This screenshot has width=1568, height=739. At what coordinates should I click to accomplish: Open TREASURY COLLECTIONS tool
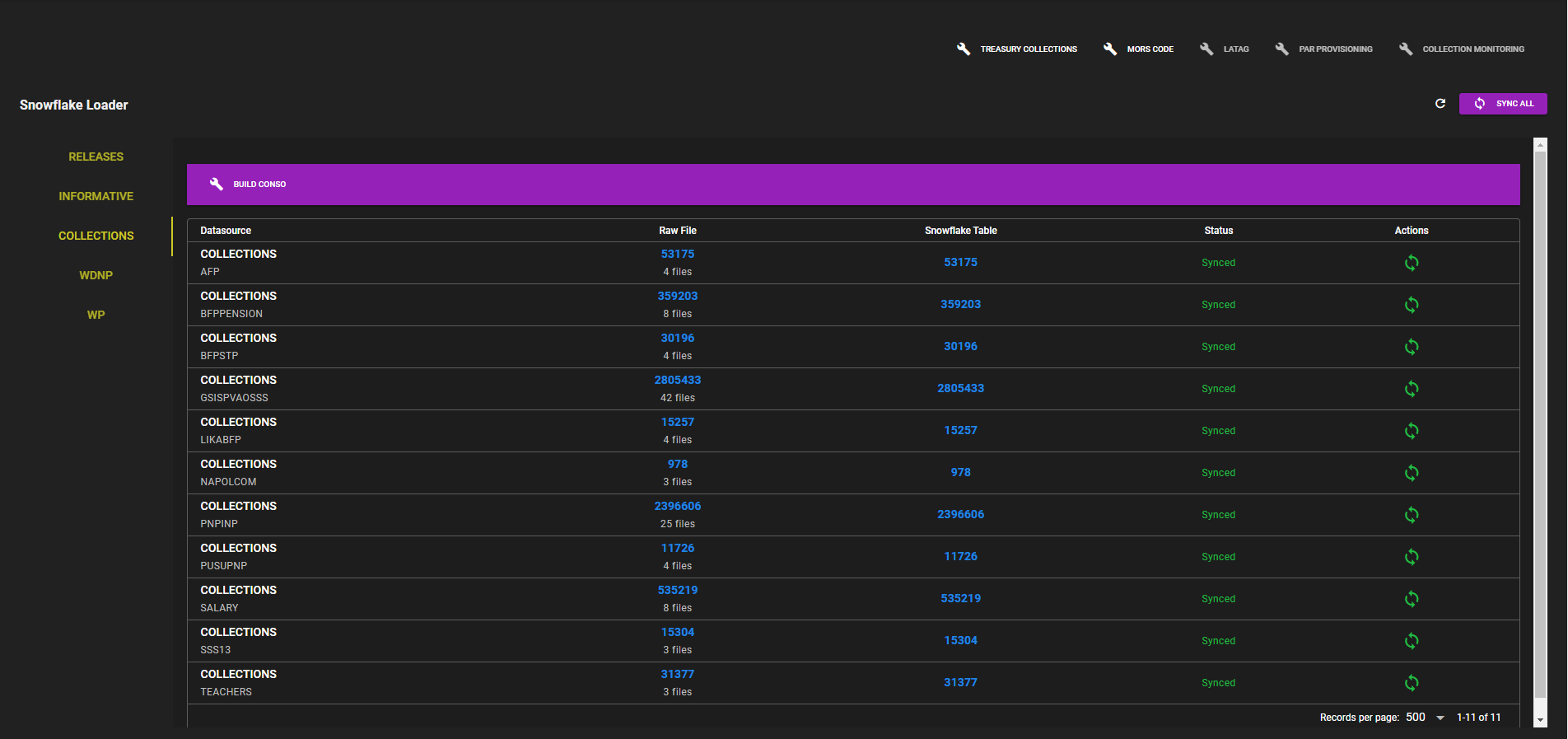click(1017, 49)
